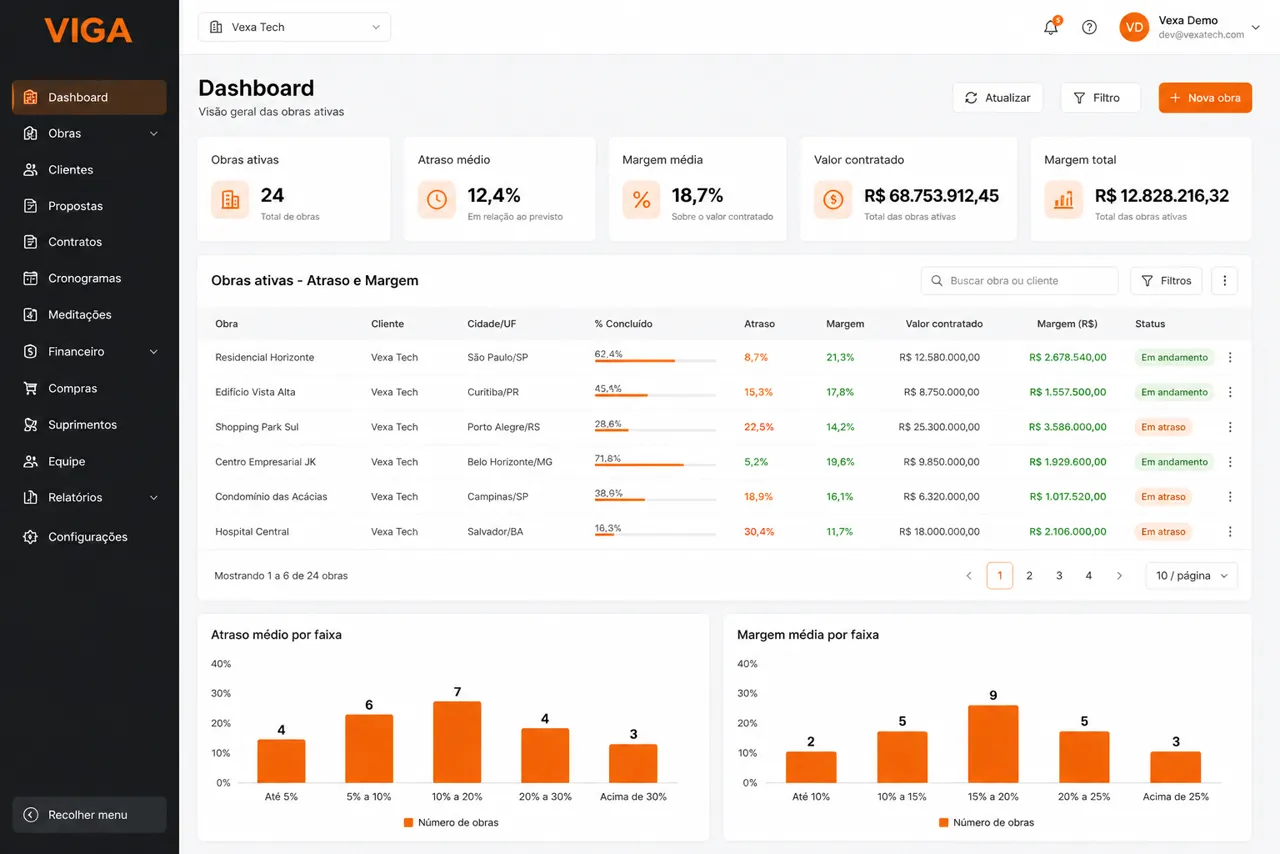Click the VIGA logo
The height and width of the screenshot is (854, 1280).
click(x=88, y=31)
